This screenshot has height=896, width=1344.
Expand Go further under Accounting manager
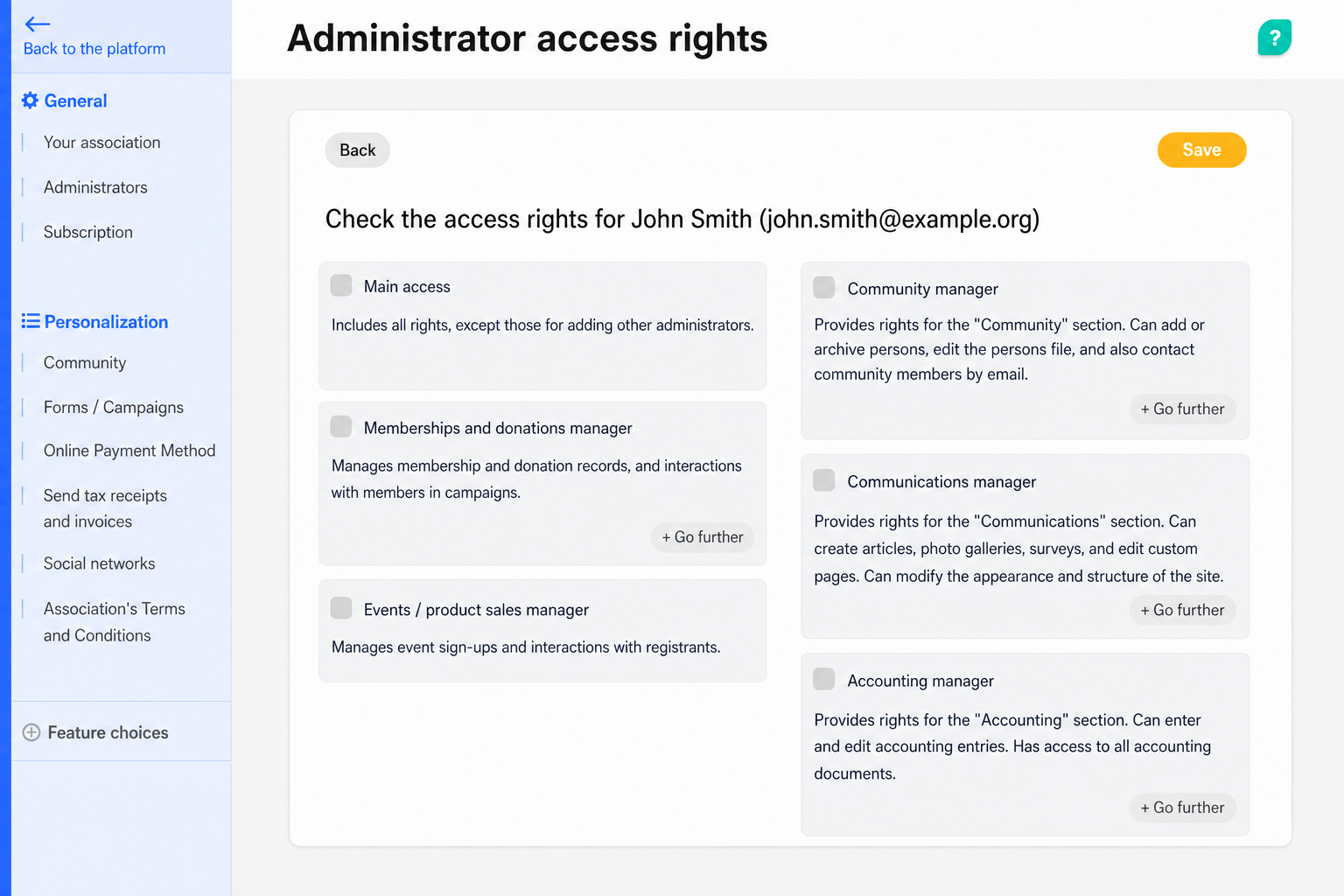(x=1183, y=808)
